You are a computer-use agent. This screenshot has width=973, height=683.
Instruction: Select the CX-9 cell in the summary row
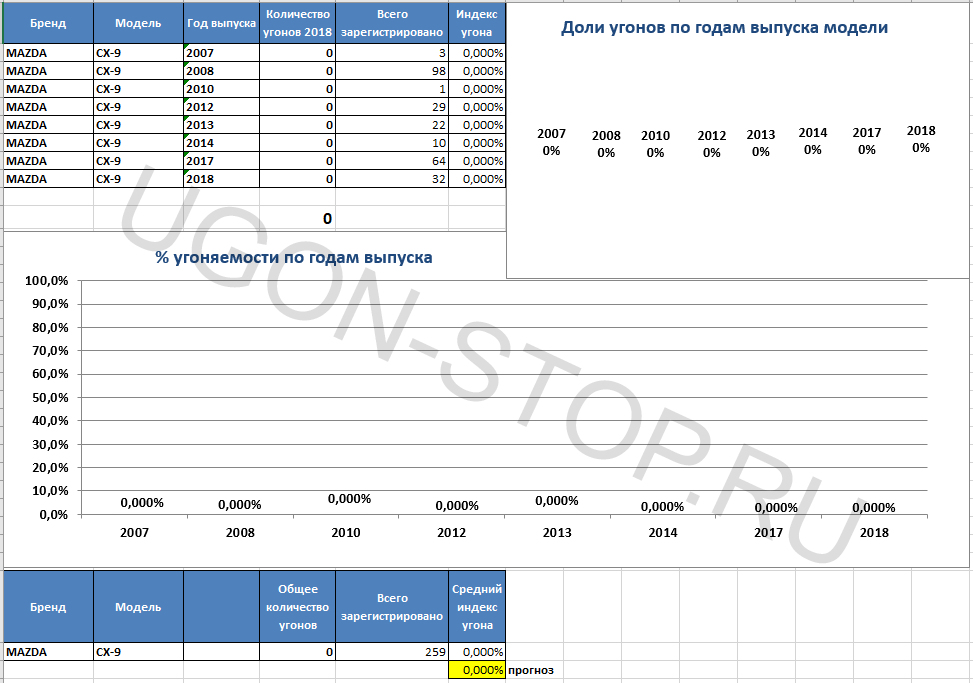[x=138, y=652]
